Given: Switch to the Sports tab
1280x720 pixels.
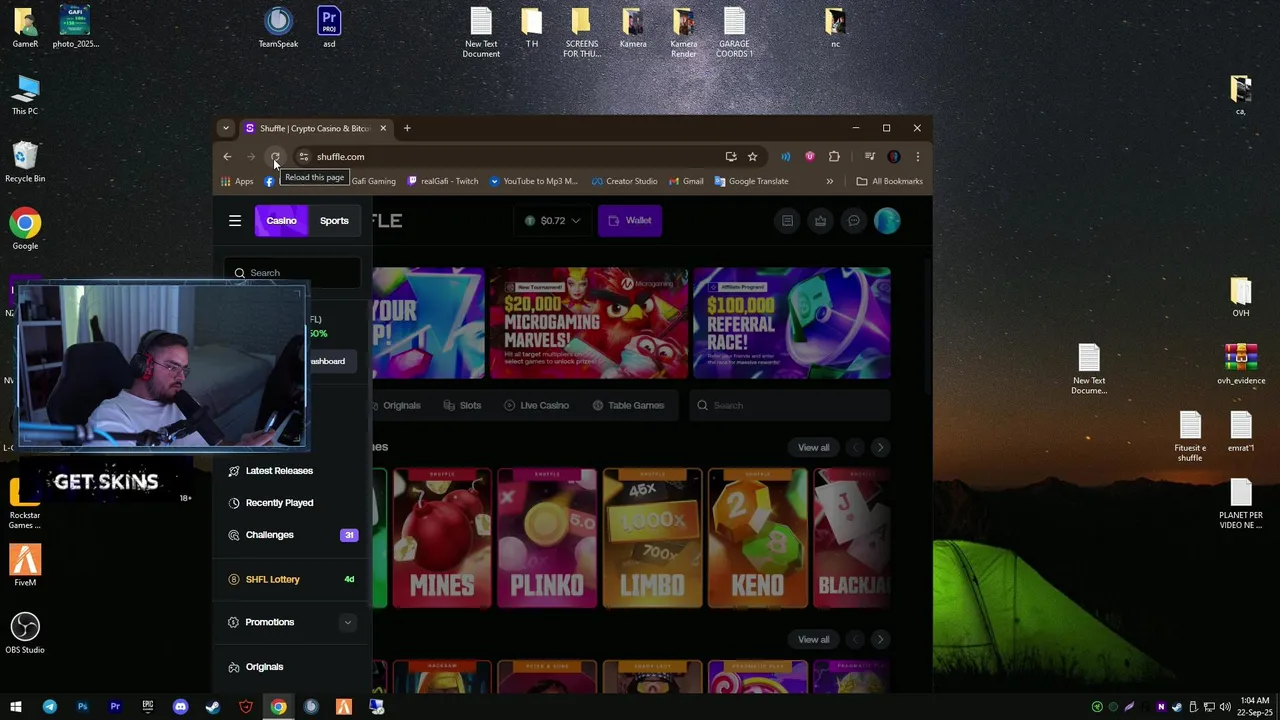Looking at the screenshot, I should (x=334, y=221).
